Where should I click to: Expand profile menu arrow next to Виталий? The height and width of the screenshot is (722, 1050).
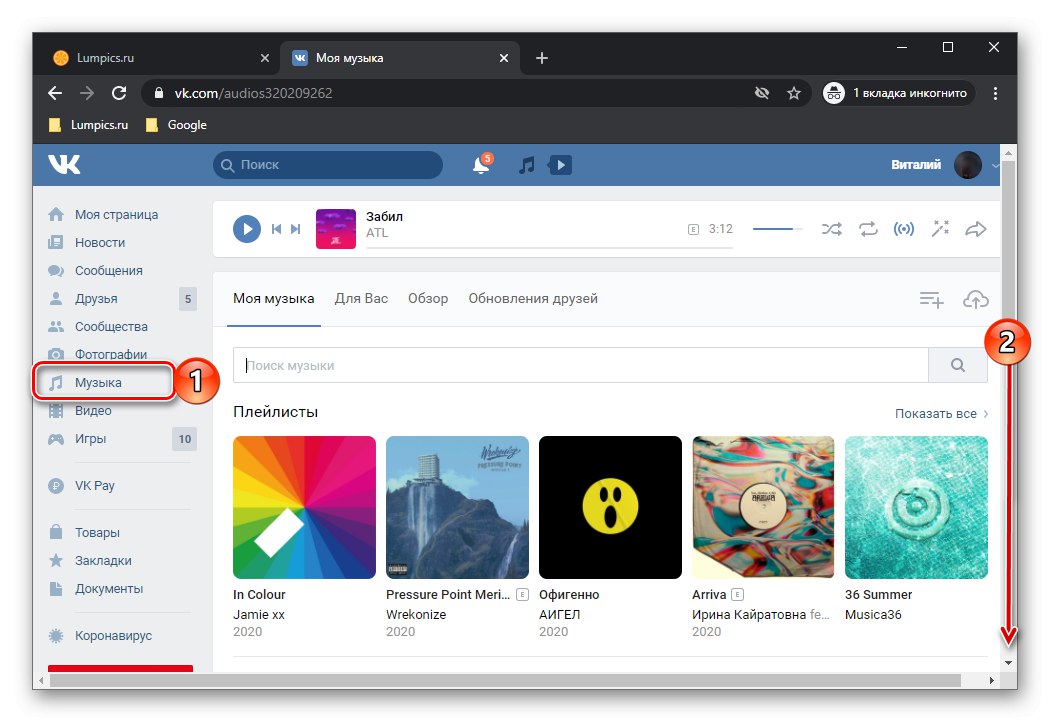pos(995,165)
